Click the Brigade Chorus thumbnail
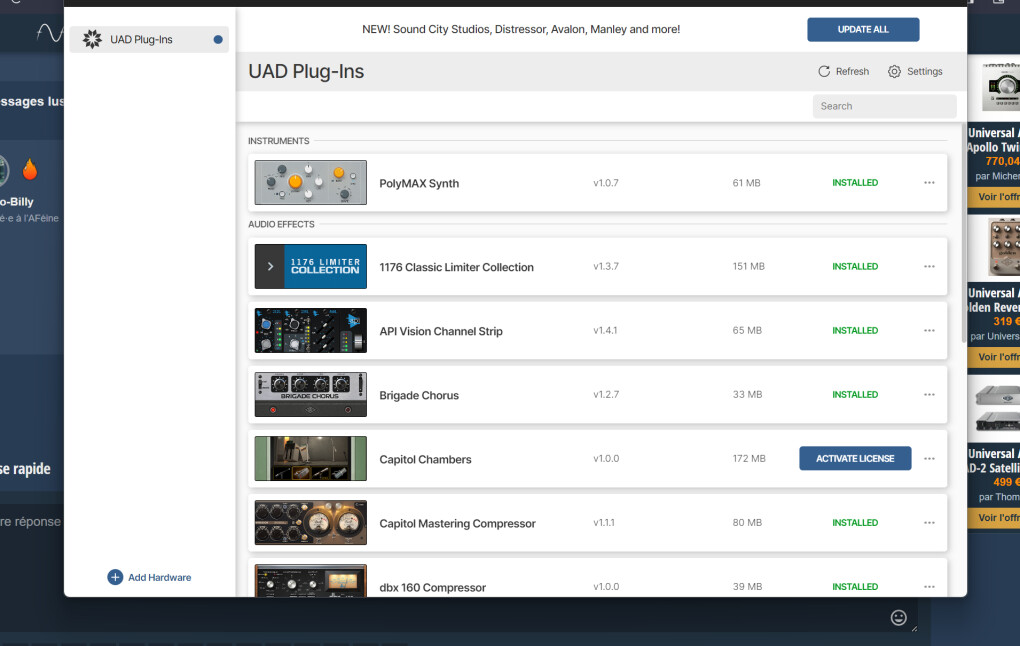Image resolution: width=1020 pixels, height=646 pixels. [310, 395]
